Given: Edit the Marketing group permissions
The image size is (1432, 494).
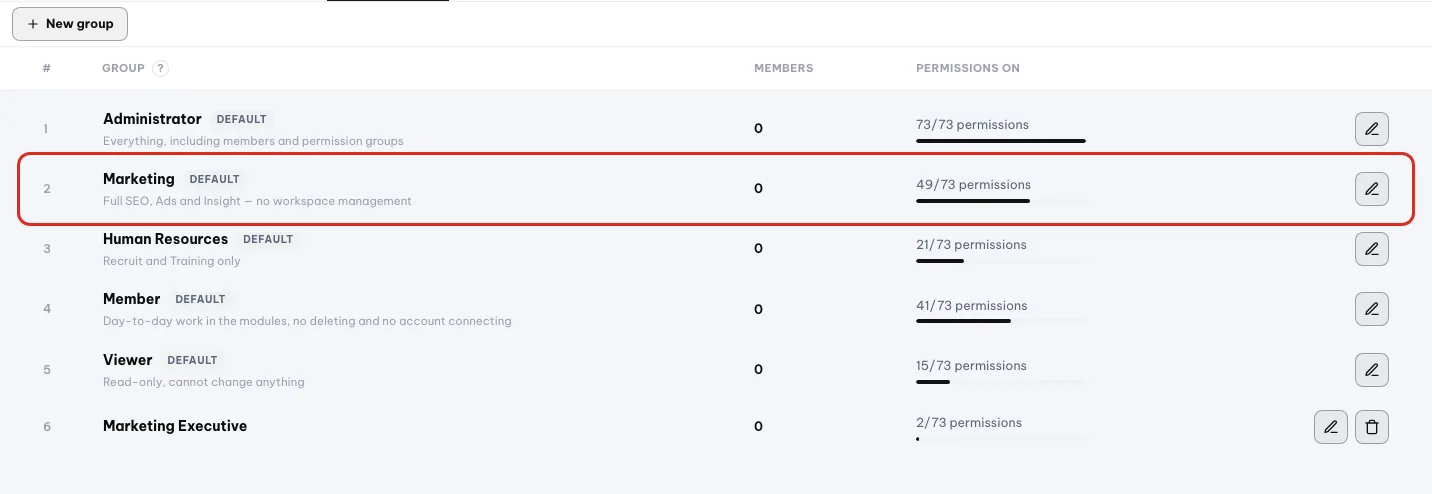Looking at the screenshot, I should 1372,188.
